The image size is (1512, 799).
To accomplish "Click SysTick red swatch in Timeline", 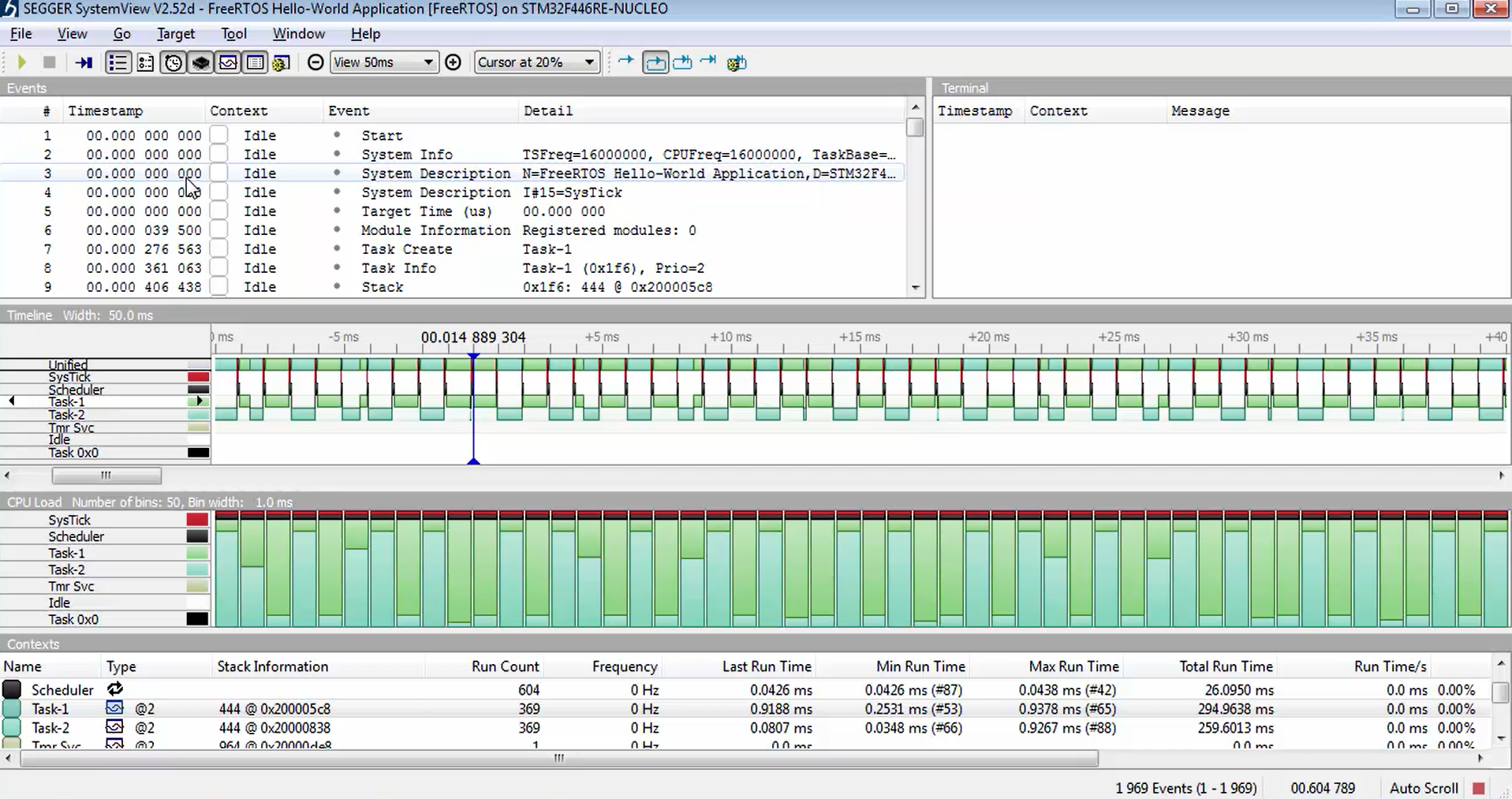I will coord(198,377).
